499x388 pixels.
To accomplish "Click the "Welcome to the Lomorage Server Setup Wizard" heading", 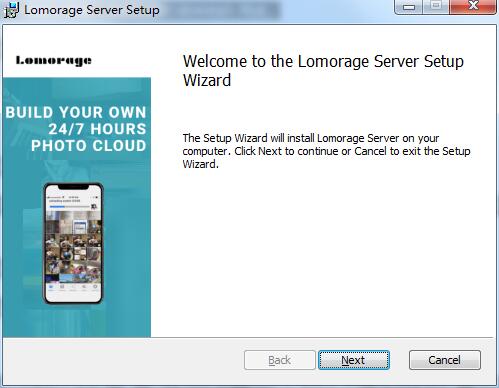I will pyautogui.click(x=323, y=71).
